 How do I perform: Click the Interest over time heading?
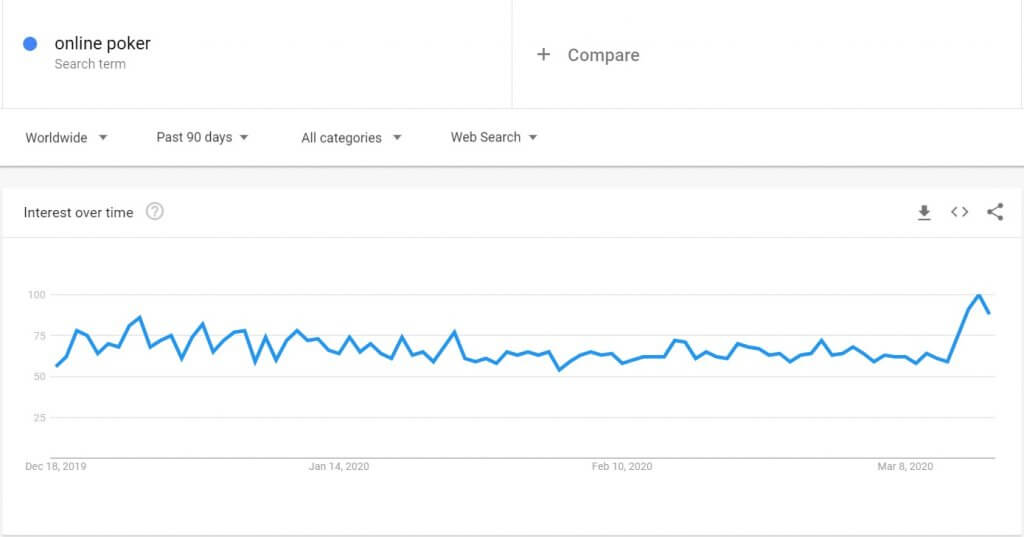point(78,212)
